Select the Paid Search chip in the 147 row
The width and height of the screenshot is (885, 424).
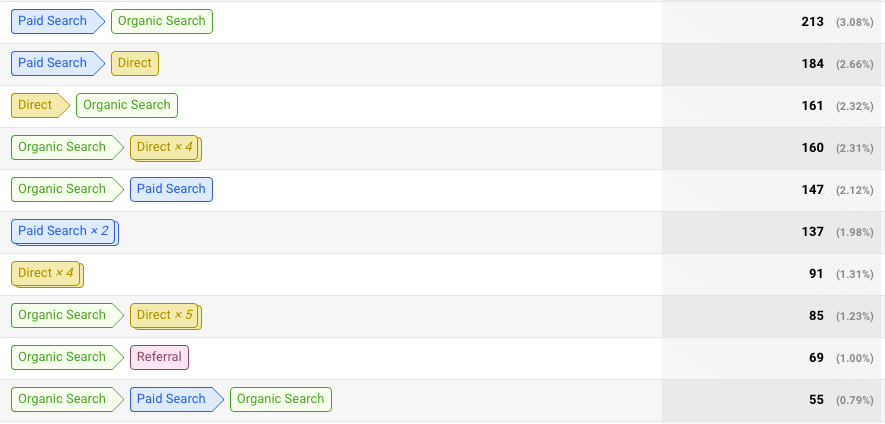171,190
